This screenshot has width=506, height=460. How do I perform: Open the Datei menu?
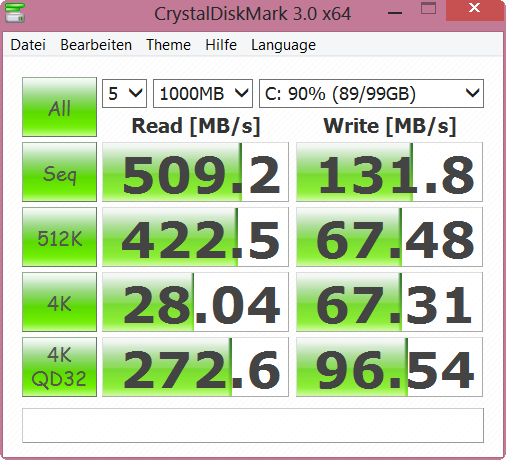[28, 45]
